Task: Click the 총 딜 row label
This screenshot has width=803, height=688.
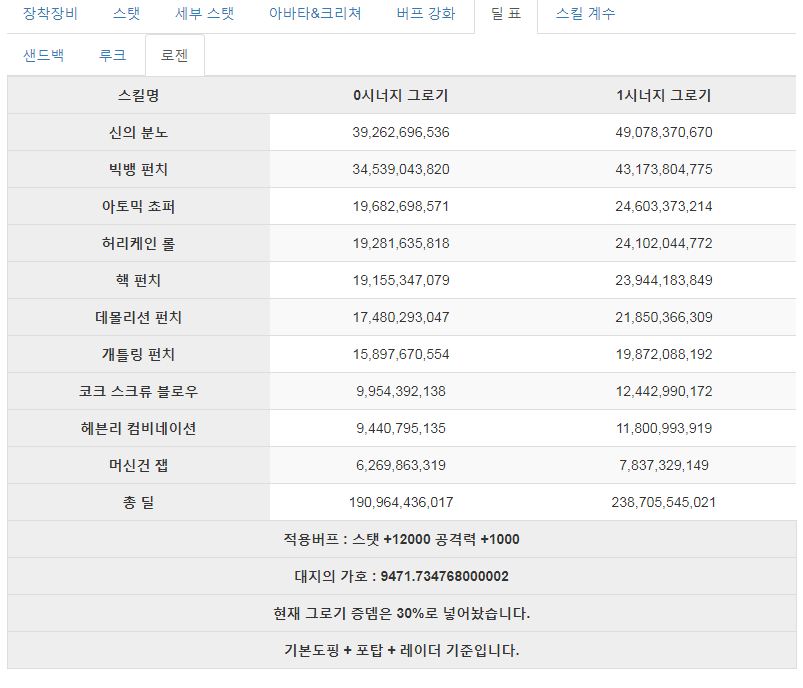Action: point(138,502)
